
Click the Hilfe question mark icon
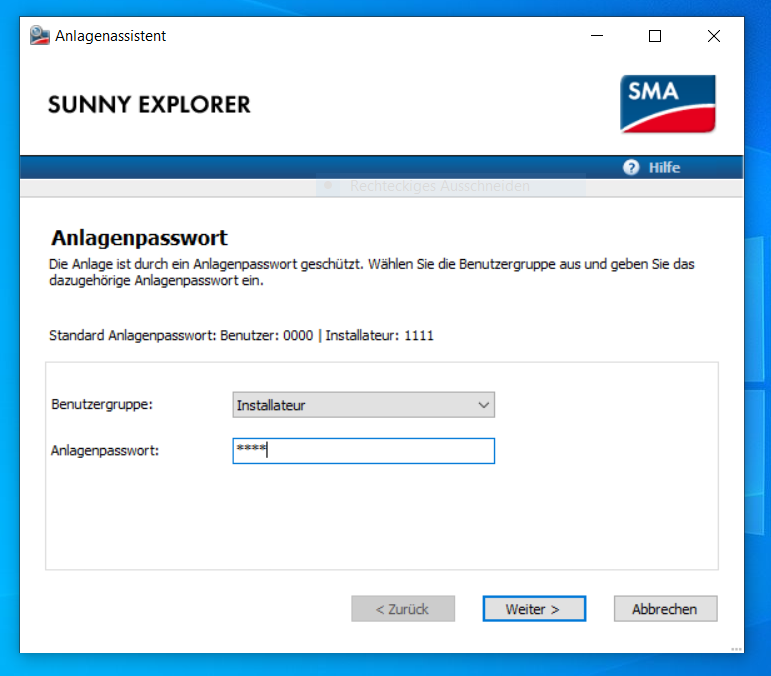pos(631,168)
